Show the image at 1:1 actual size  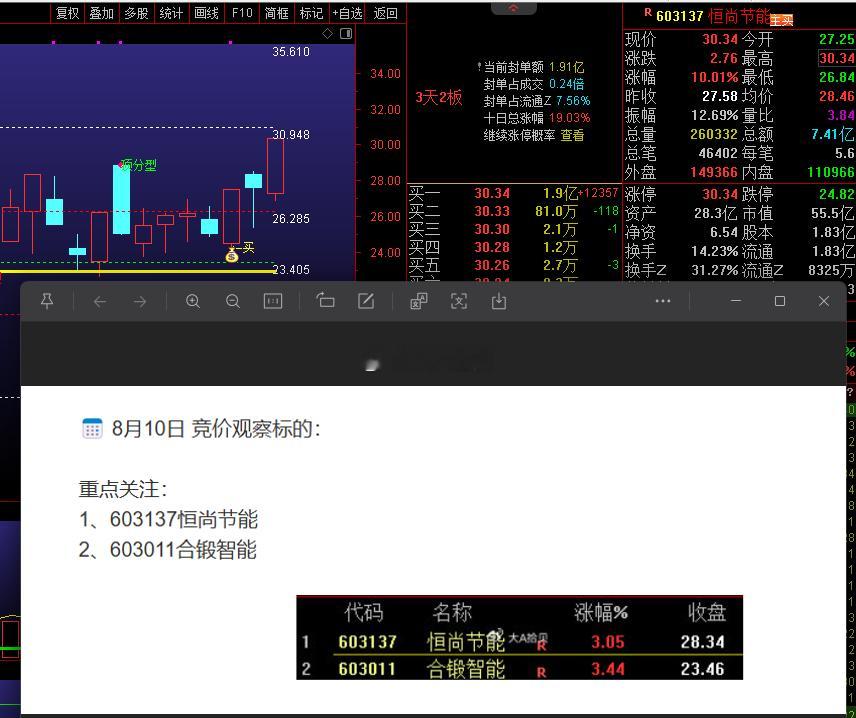point(273,301)
